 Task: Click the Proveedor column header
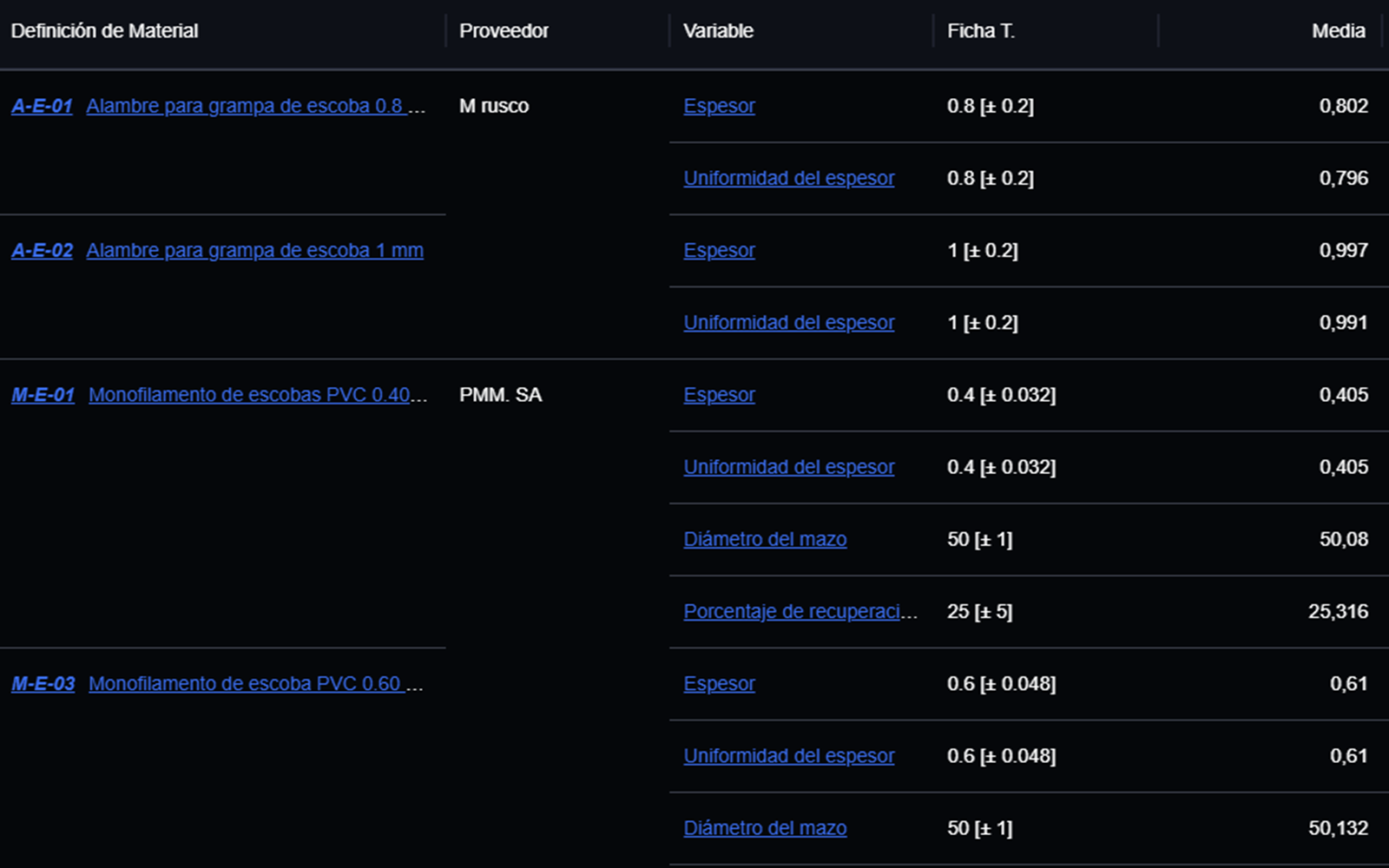pos(504,31)
